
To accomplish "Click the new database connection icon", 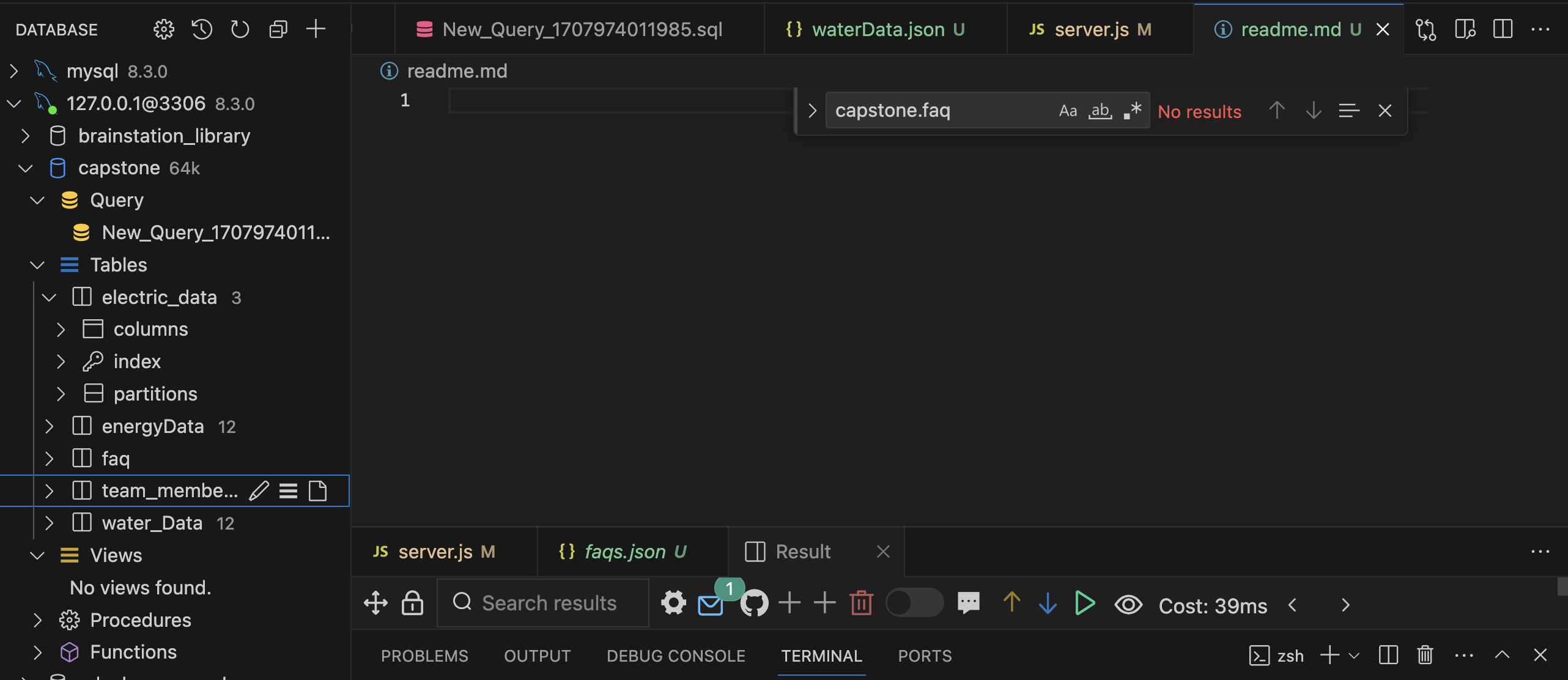I will (313, 28).
